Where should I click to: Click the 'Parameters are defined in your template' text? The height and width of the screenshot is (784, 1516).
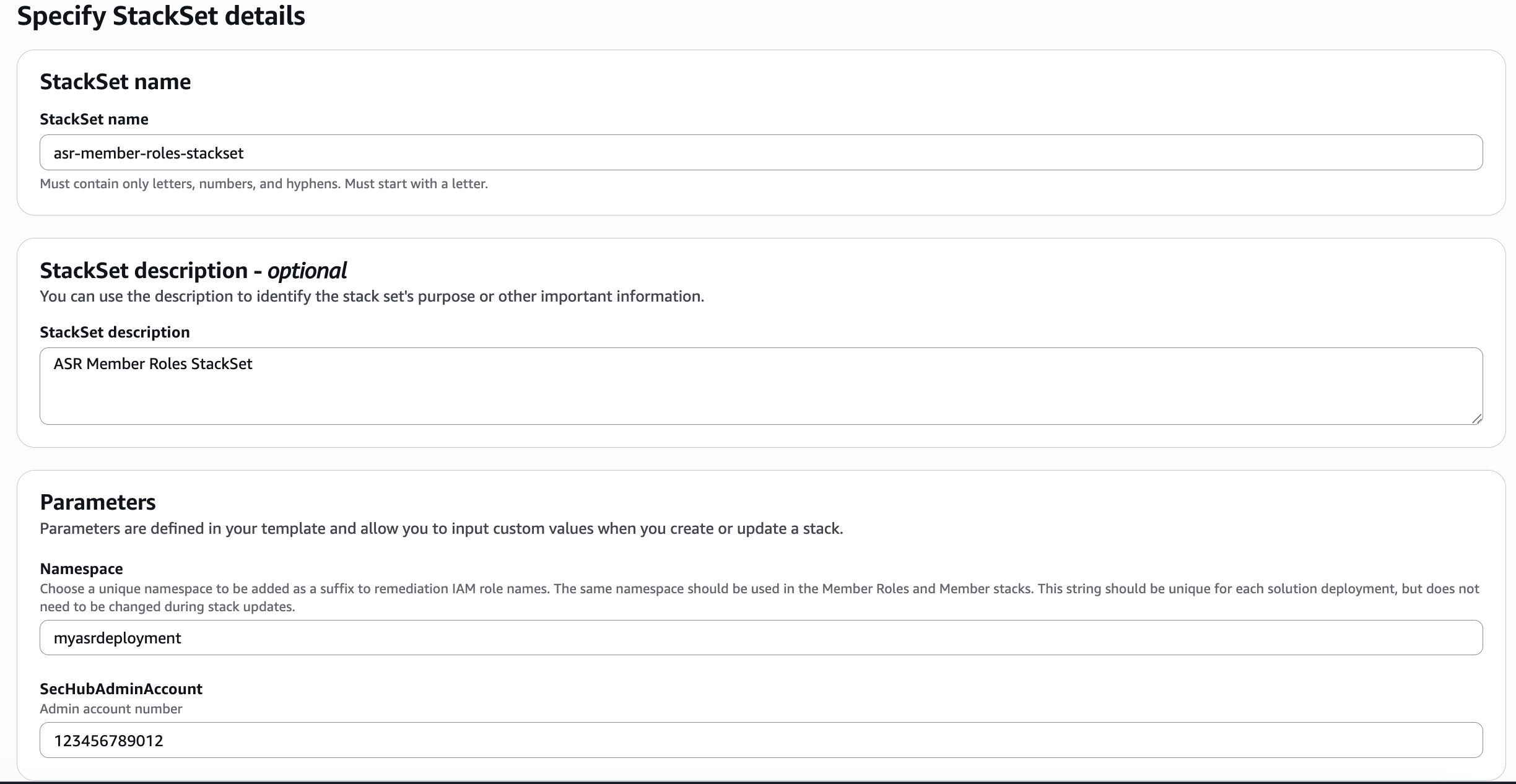tap(441, 529)
